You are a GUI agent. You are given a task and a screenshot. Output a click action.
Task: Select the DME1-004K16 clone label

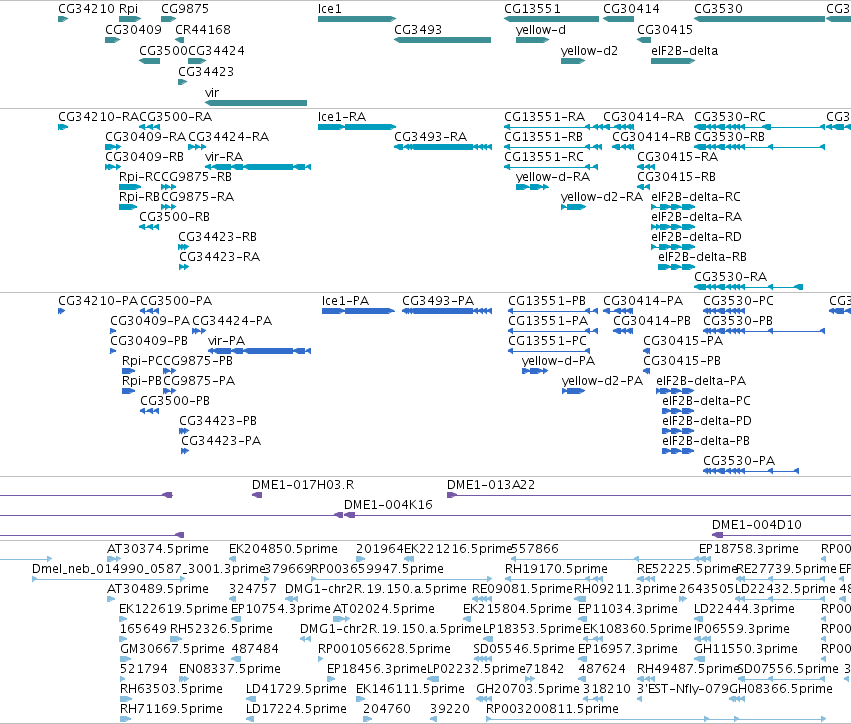point(388,505)
